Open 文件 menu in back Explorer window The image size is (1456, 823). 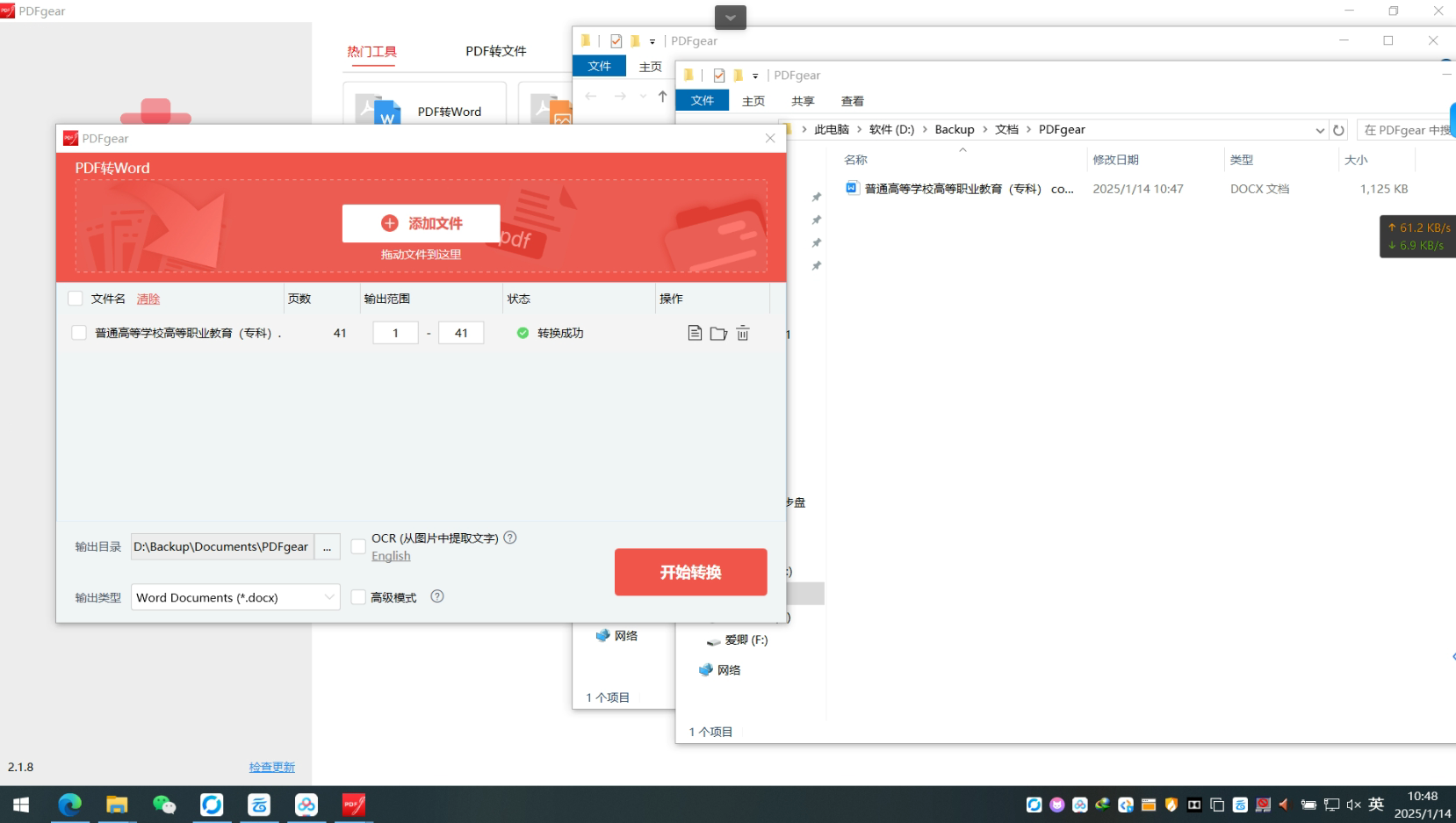[x=600, y=66]
